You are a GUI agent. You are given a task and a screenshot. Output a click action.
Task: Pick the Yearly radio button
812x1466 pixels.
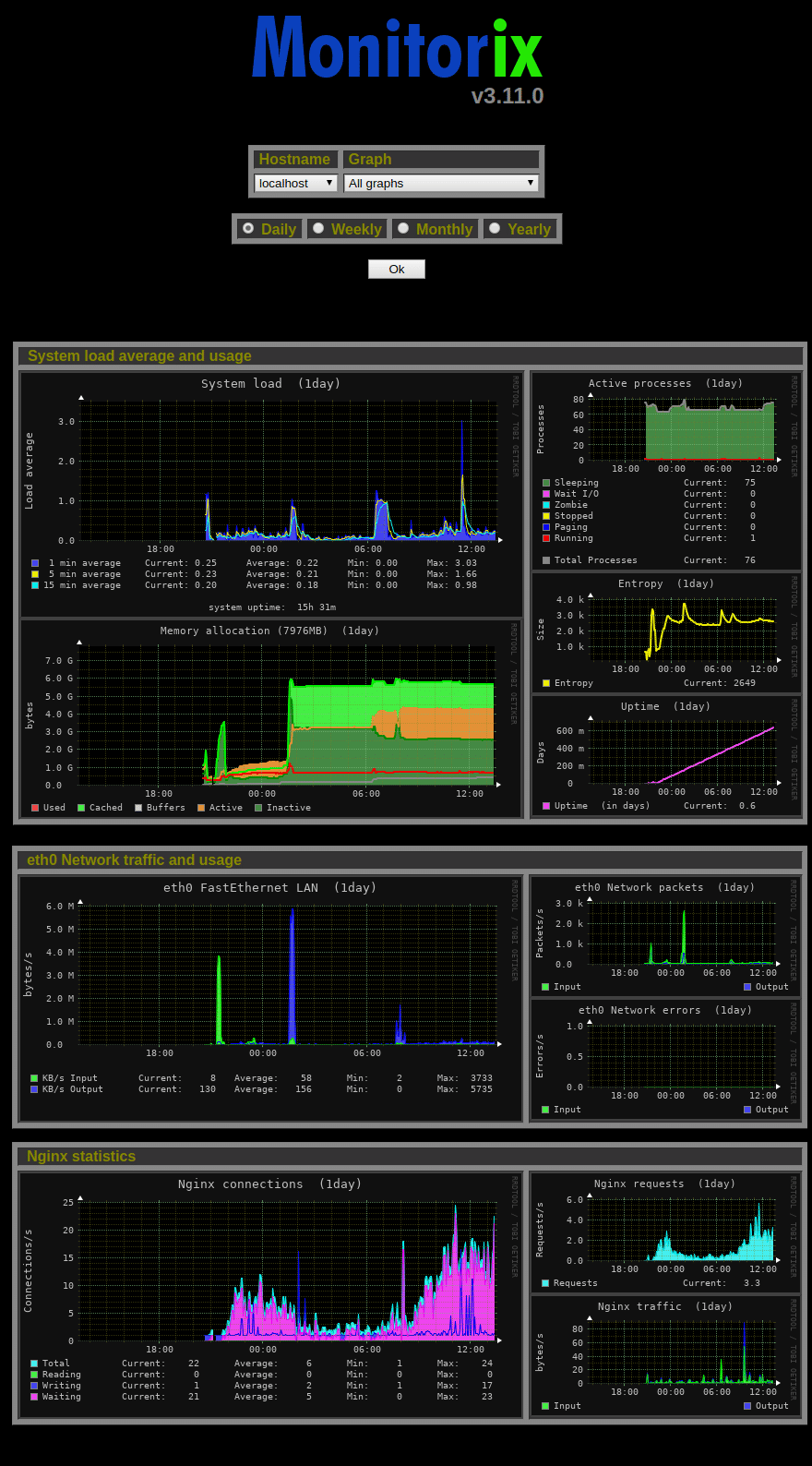(x=495, y=228)
